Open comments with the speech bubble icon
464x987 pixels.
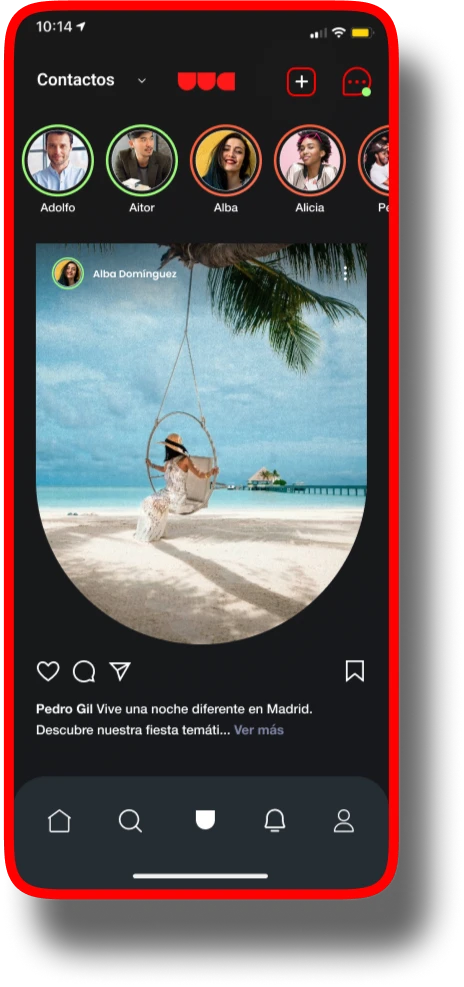click(84, 671)
